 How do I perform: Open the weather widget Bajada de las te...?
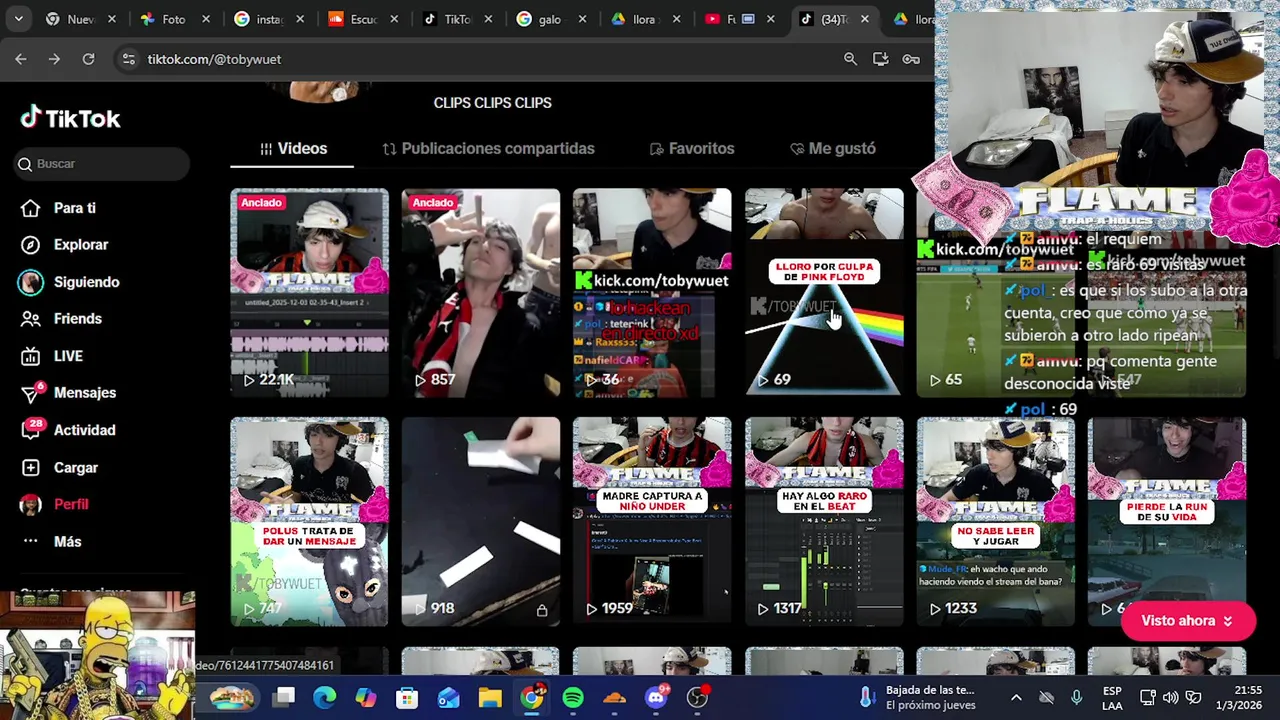click(x=918, y=697)
